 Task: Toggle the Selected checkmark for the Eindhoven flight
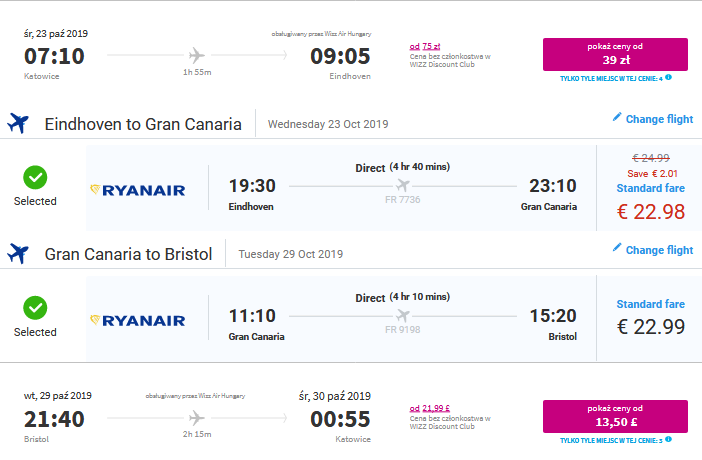pyautogui.click(x=35, y=177)
